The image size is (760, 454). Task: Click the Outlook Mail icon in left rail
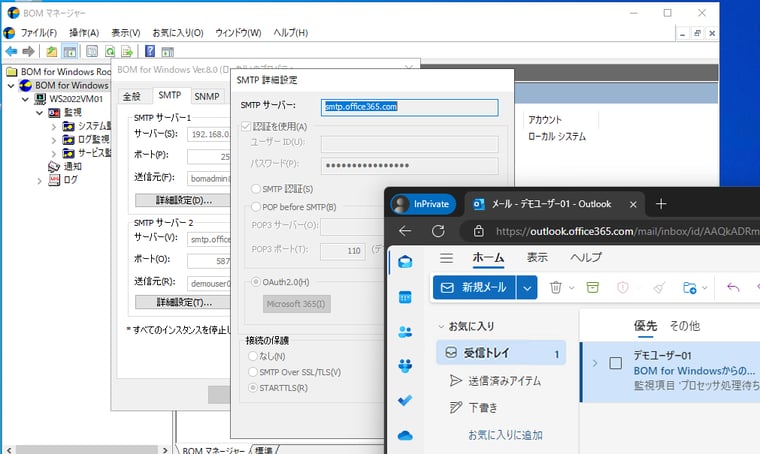(405, 262)
